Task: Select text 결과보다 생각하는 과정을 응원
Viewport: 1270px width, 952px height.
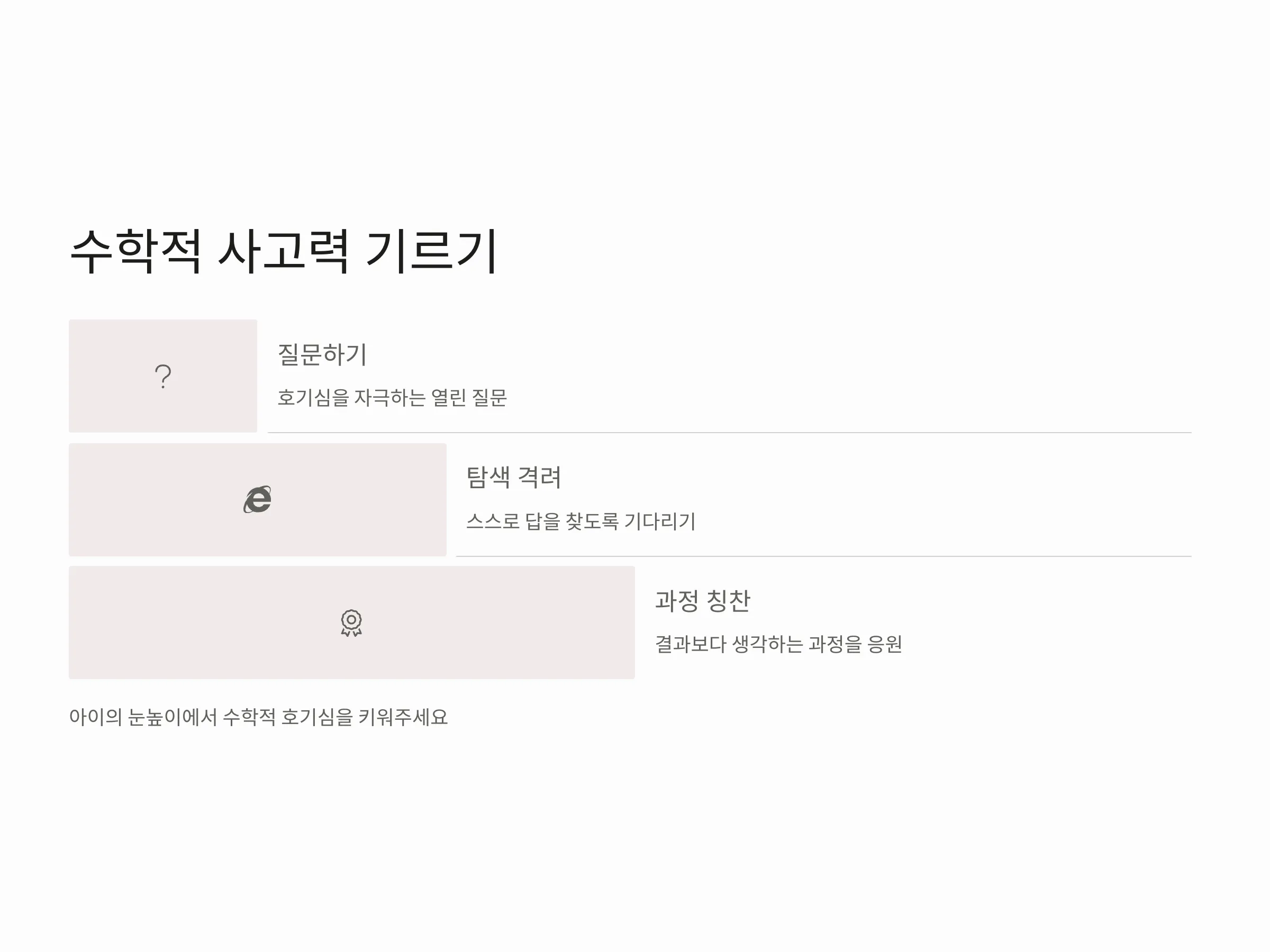Action: (x=778, y=644)
